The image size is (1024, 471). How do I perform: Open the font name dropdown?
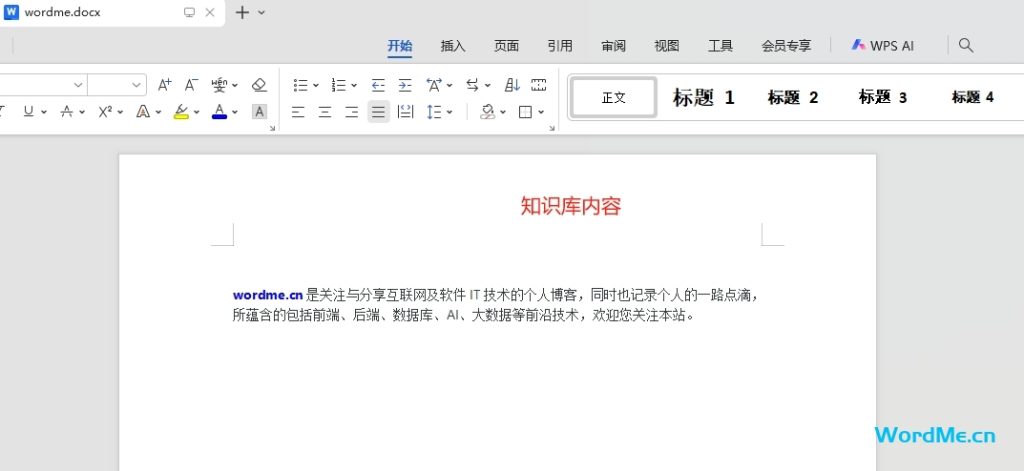78,85
